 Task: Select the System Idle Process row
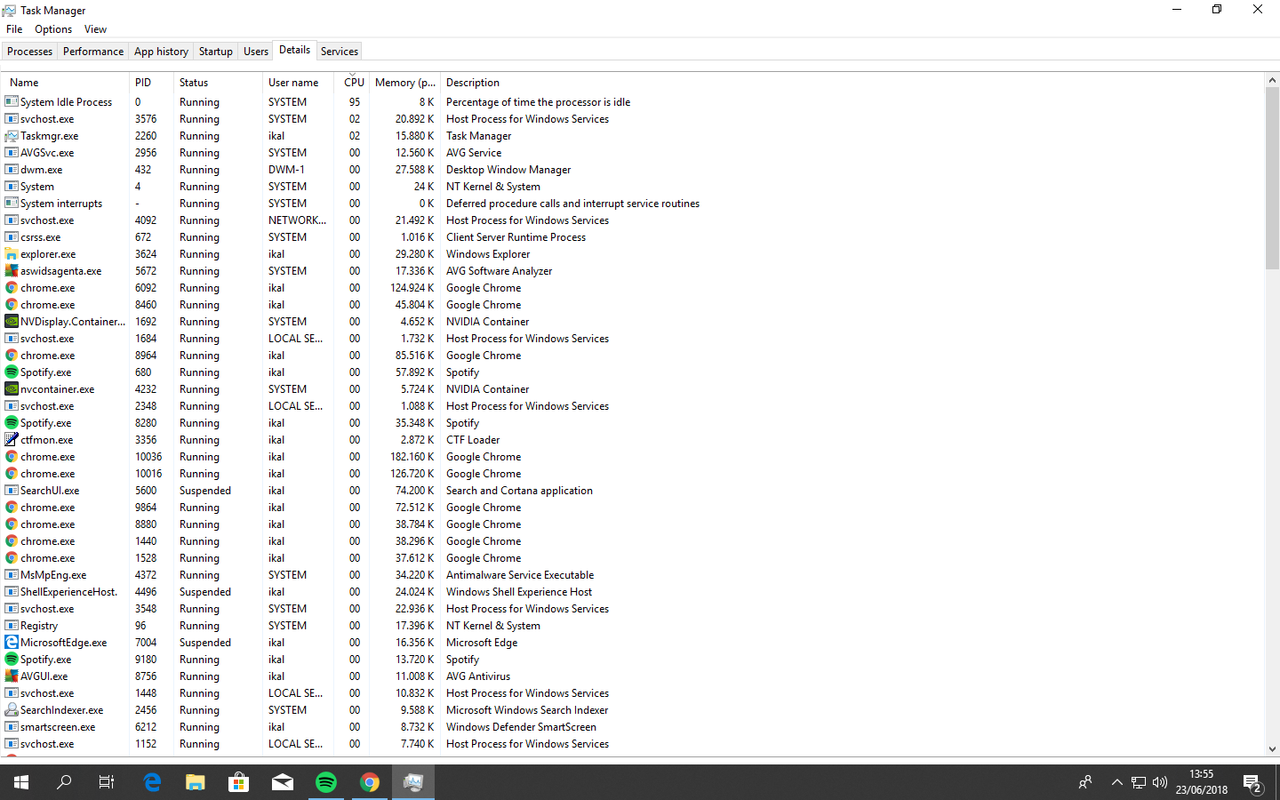tap(633, 102)
